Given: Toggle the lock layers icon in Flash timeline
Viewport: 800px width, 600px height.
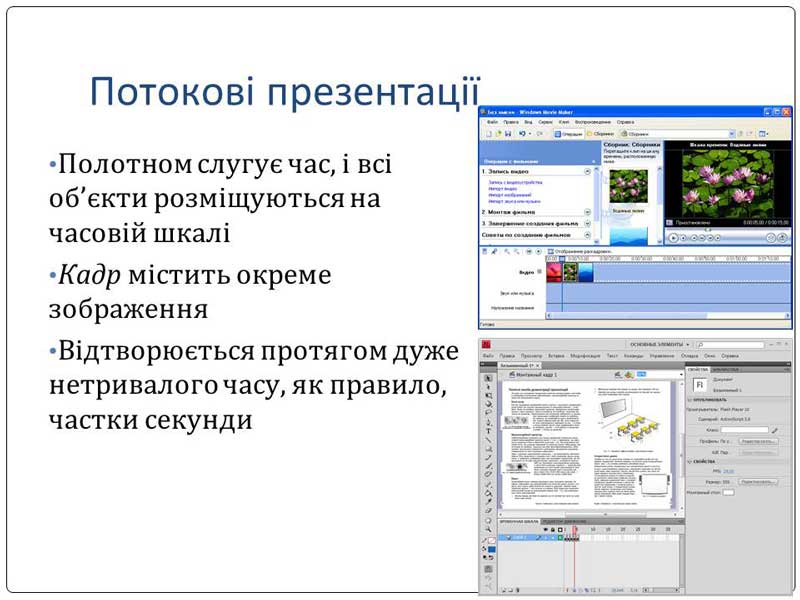Looking at the screenshot, I should point(554,529).
